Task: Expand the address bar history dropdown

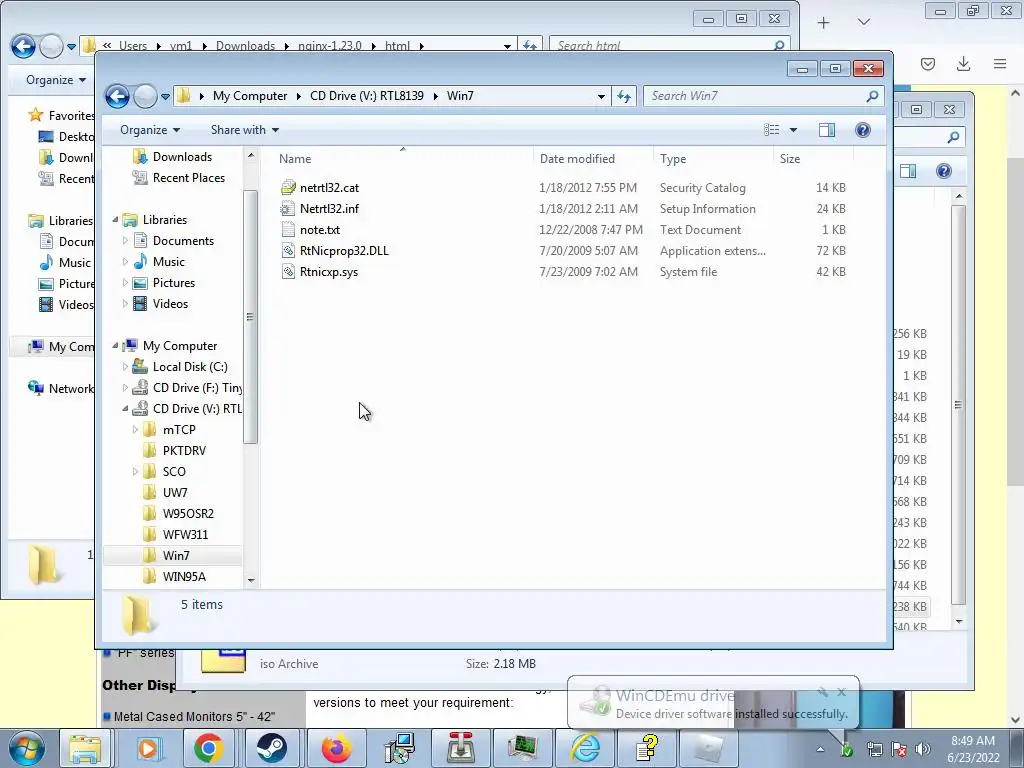Action: pos(601,97)
